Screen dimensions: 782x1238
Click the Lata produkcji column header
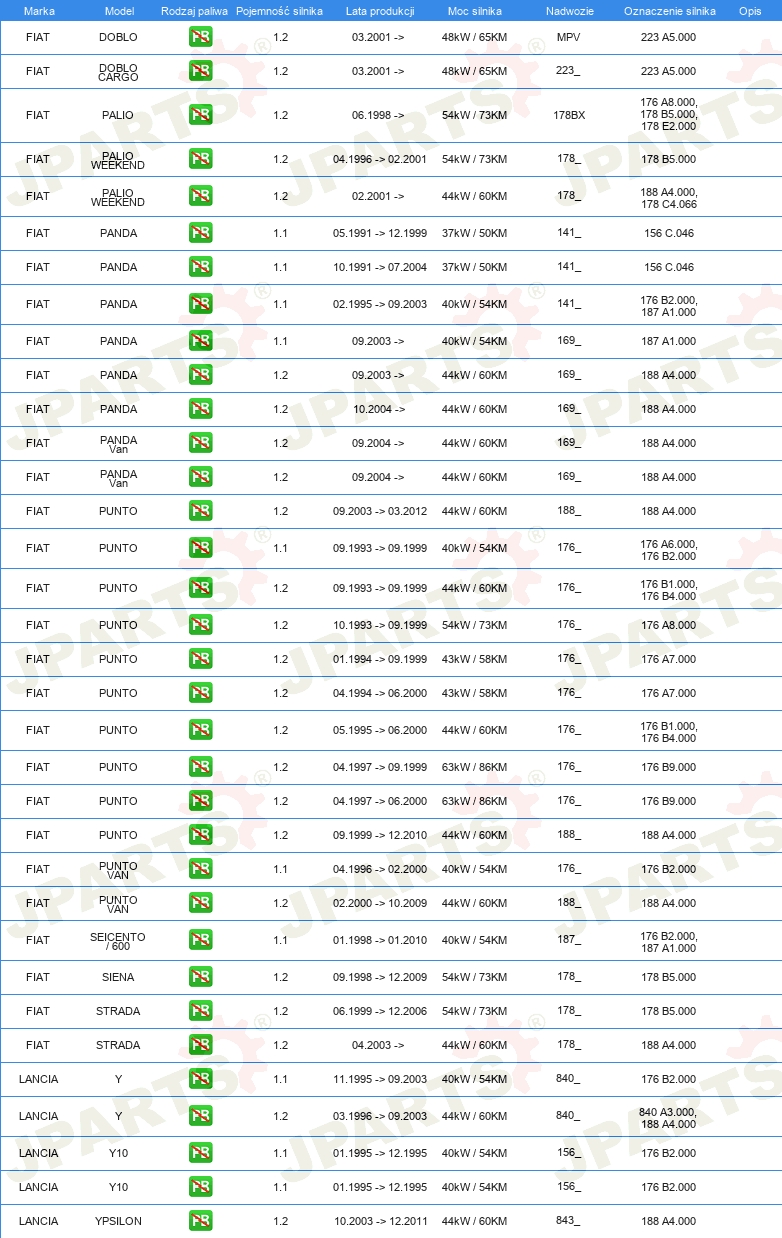coord(380,11)
